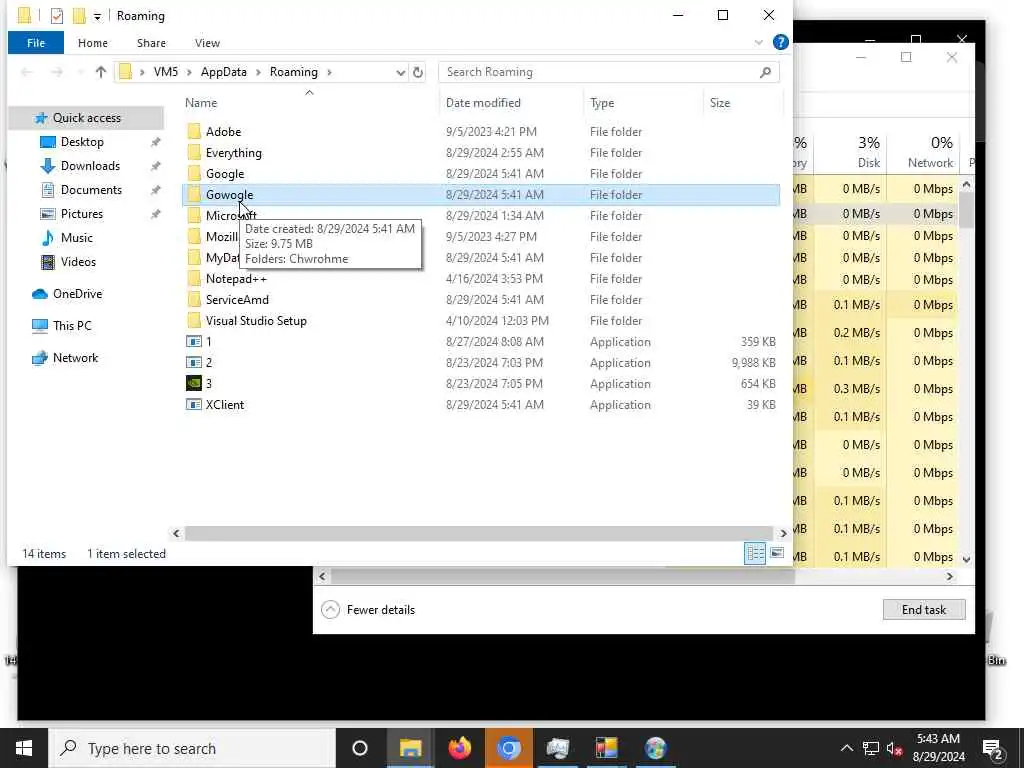Screen dimensions: 1024x768
Task: Collapse Task Manager with Fewer details
Action: [x=368, y=609]
